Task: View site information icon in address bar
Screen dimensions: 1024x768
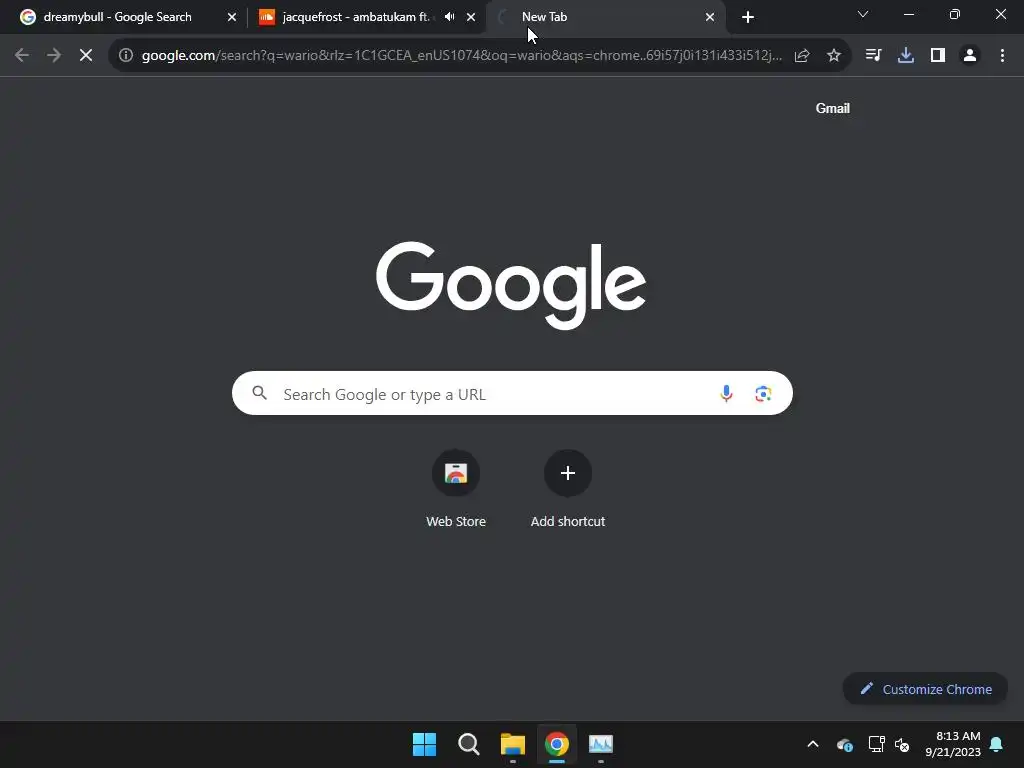Action: coord(126,56)
